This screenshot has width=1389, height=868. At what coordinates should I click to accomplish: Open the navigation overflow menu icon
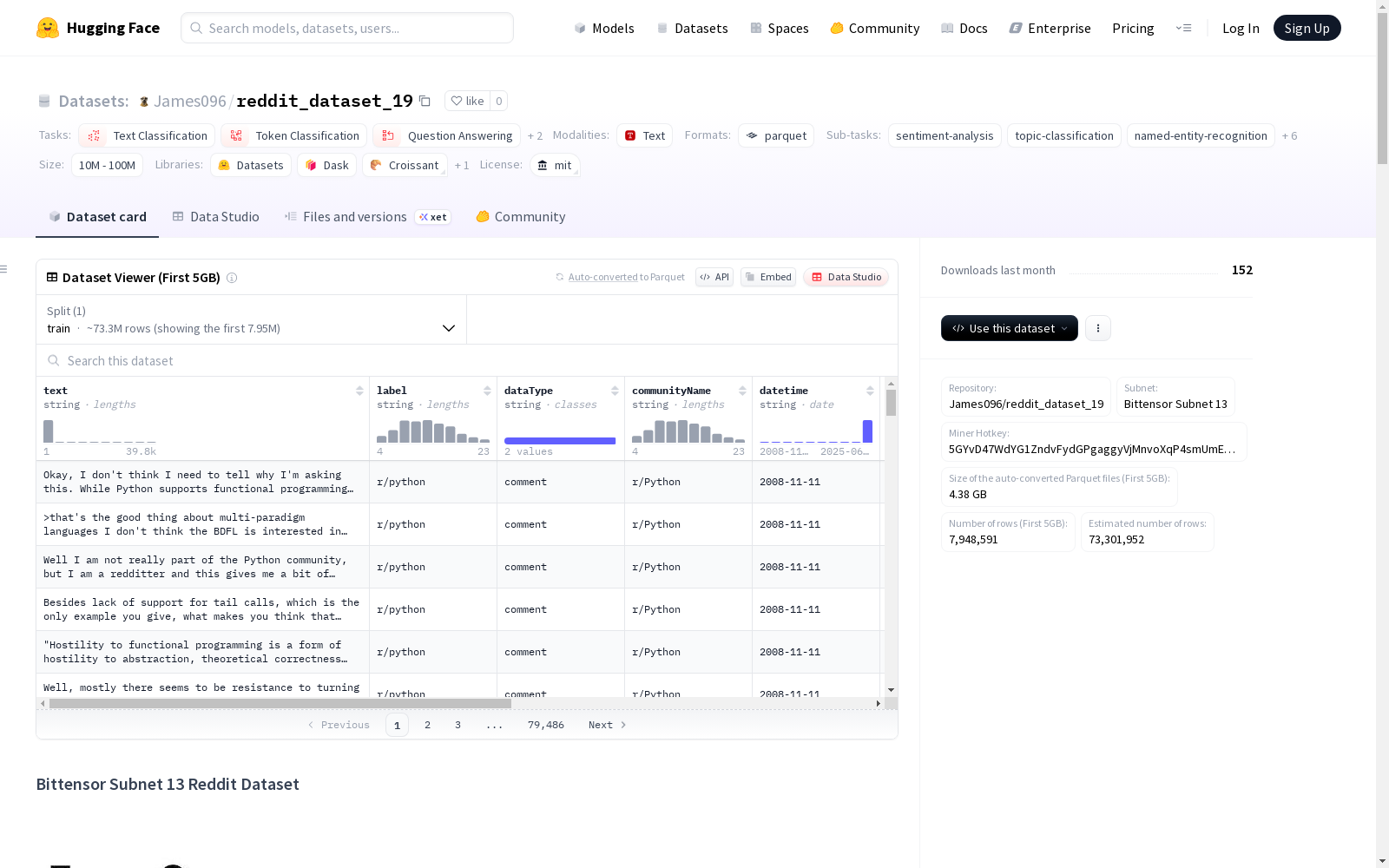(x=1183, y=28)
